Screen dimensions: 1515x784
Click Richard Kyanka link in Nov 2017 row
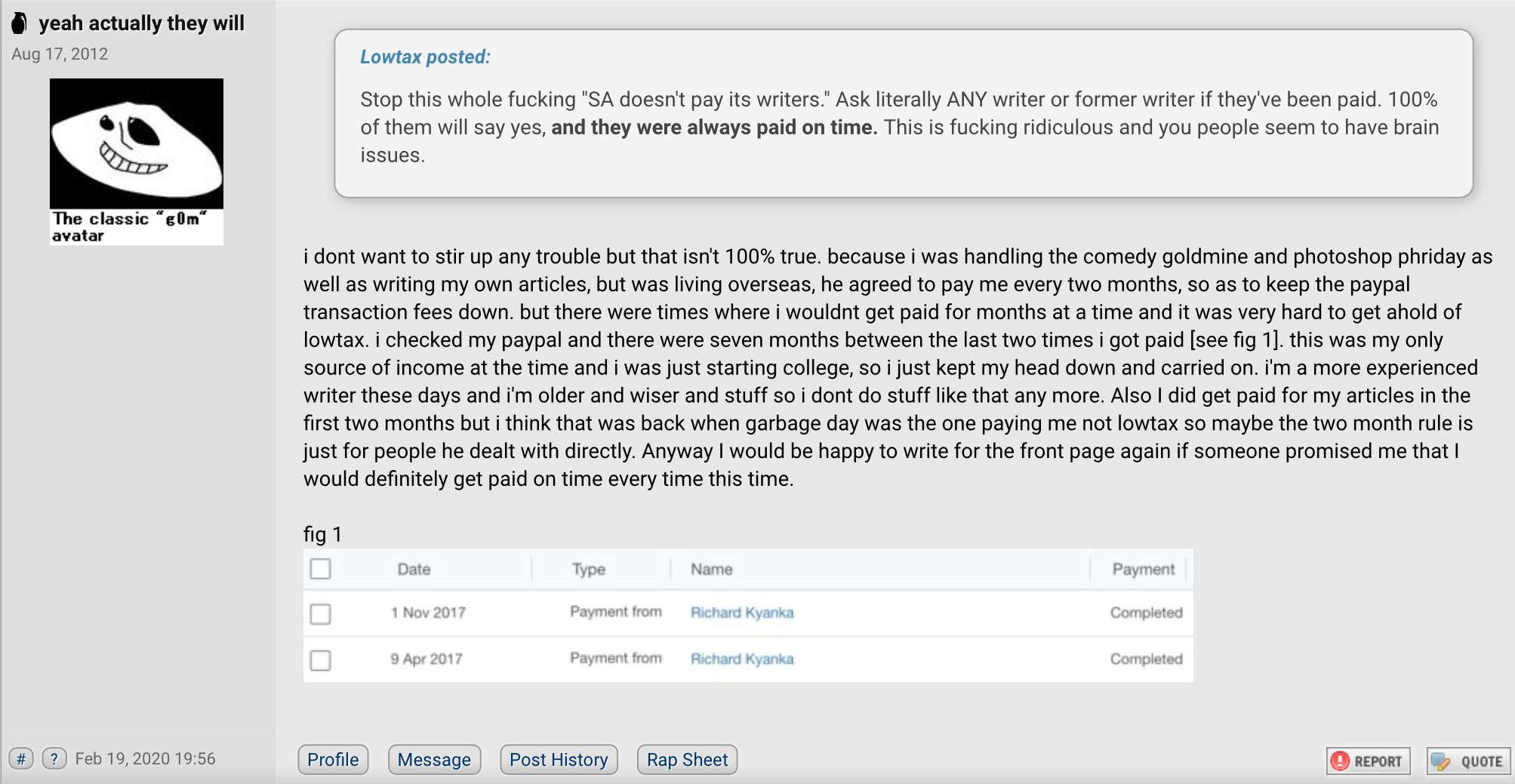[x=742, y=613]
